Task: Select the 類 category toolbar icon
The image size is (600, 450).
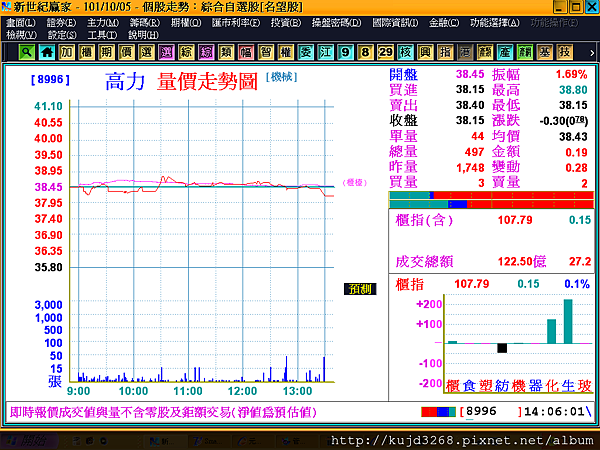Action: tap(226, 52)
